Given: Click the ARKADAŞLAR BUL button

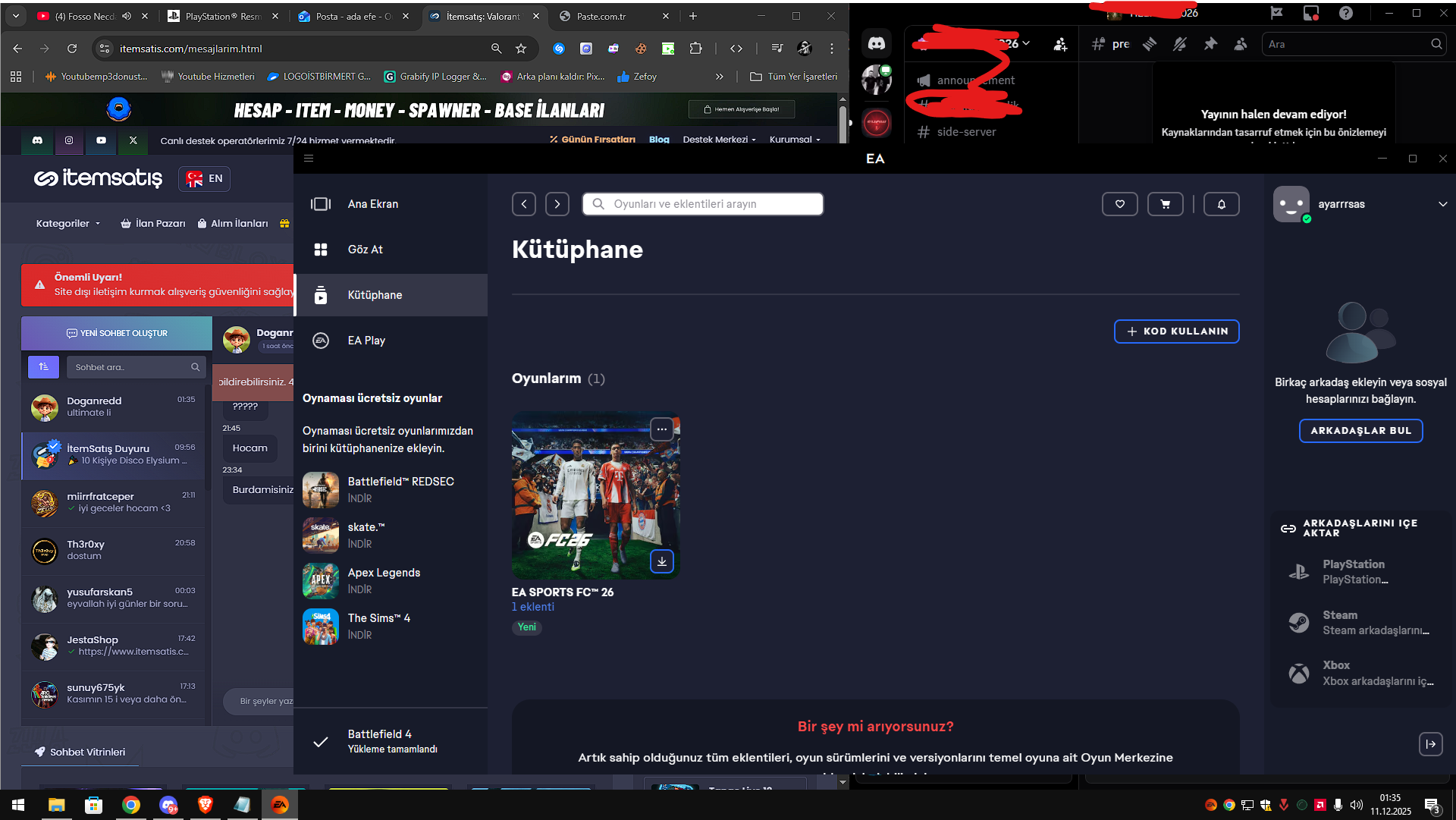Looking at the screenshot, I should tap(1361, 431).
